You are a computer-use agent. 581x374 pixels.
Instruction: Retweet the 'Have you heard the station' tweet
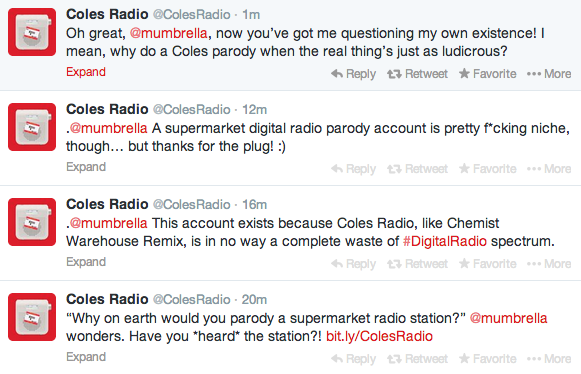[x=417, y=358]
